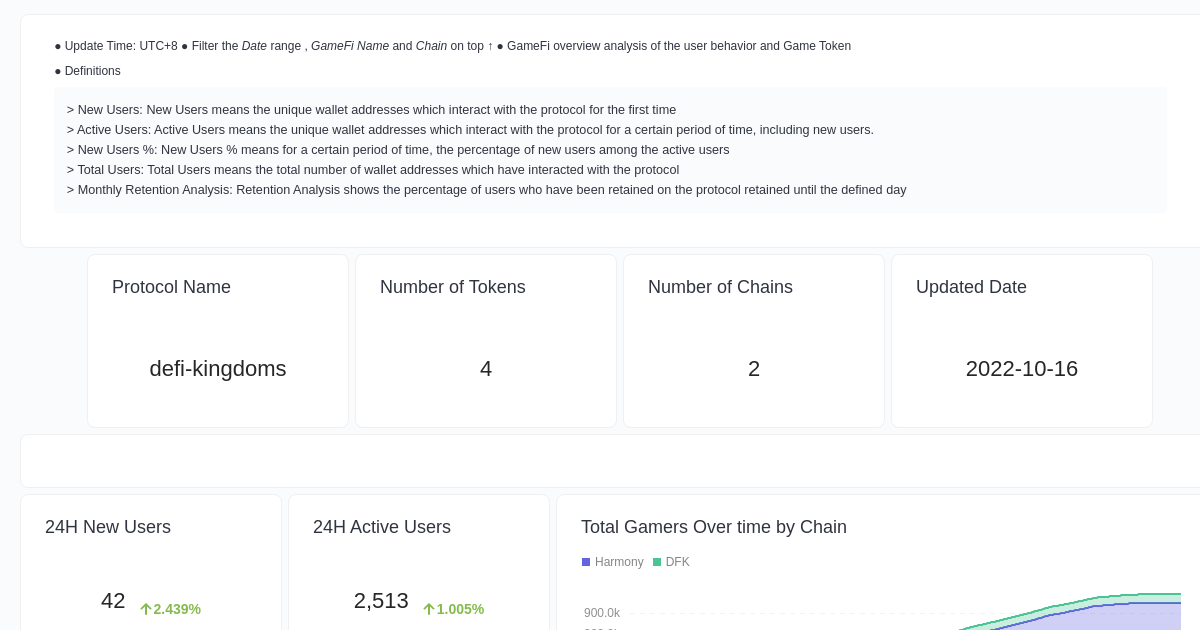Click the green up arrow beside 2.439%
The image size is (1200, 630).
[x=146, y=609]
